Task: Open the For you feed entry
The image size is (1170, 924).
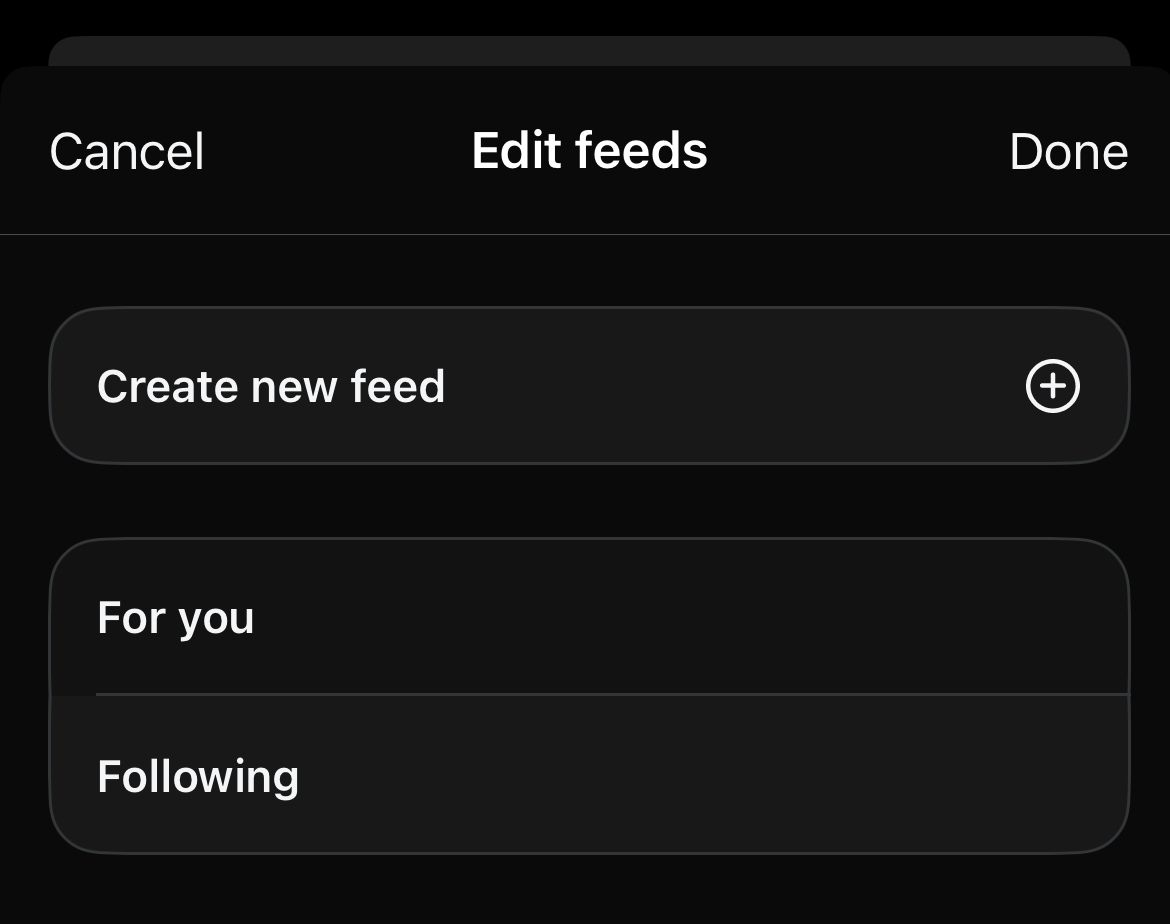Action: click(x=590, y=617)
